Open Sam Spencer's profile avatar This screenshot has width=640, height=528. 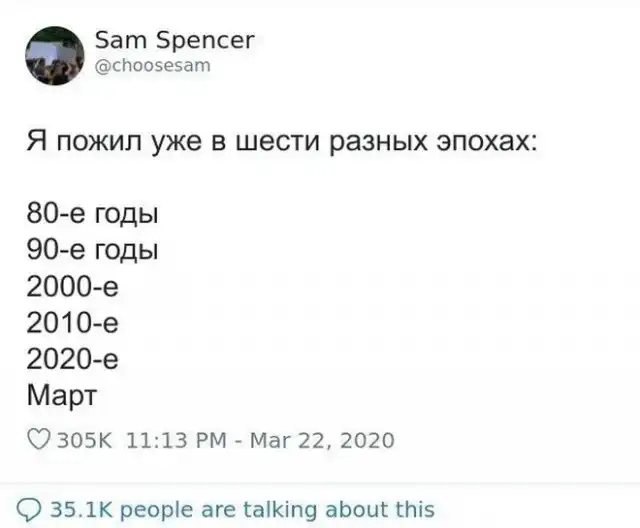tap(55, 55)
